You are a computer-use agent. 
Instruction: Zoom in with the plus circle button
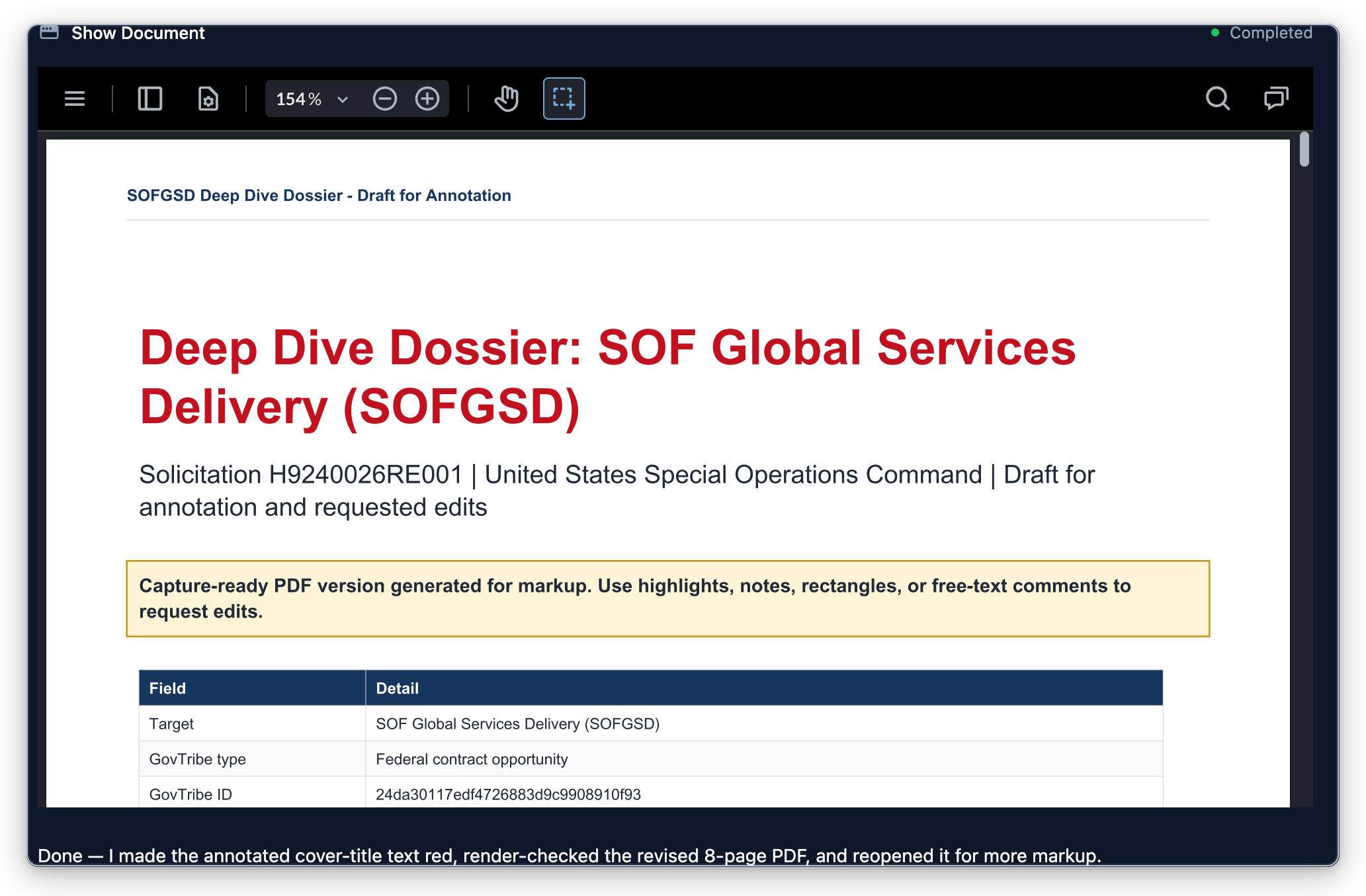tap(427, 99)
